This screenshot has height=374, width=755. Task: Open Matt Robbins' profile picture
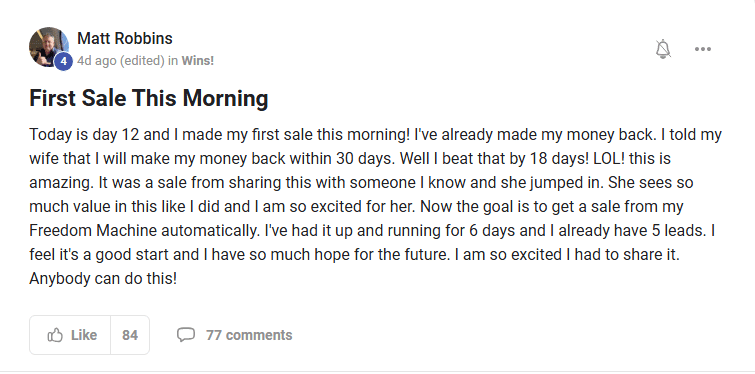(49, 47)
